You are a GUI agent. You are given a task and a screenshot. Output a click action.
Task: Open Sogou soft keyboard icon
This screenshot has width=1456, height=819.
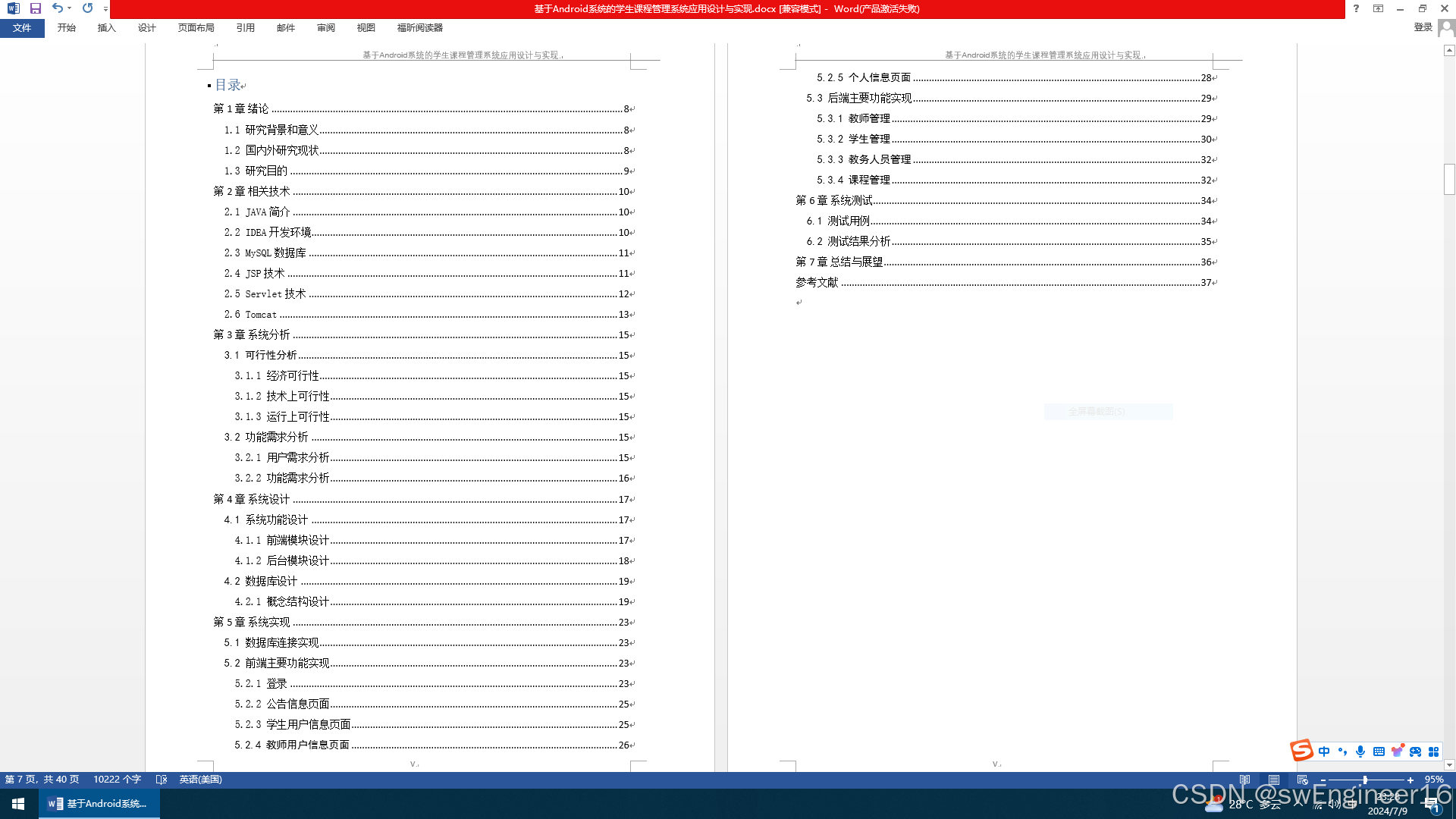pos(1379,752)
